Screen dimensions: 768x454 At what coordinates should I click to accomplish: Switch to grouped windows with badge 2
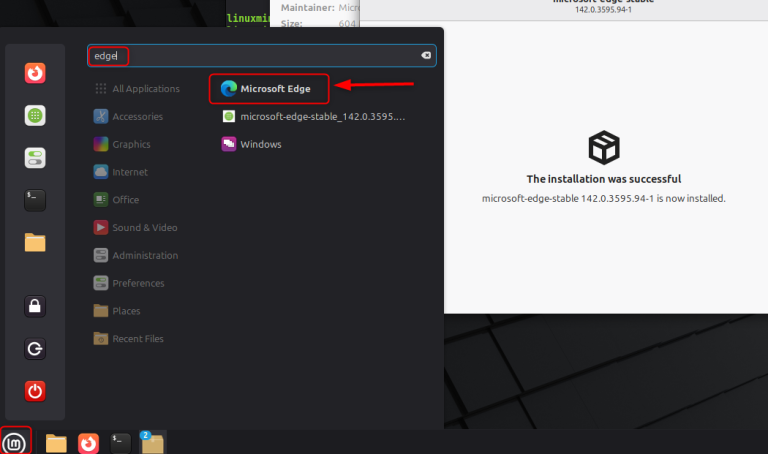pyautogui.click(x=152, y=443)
